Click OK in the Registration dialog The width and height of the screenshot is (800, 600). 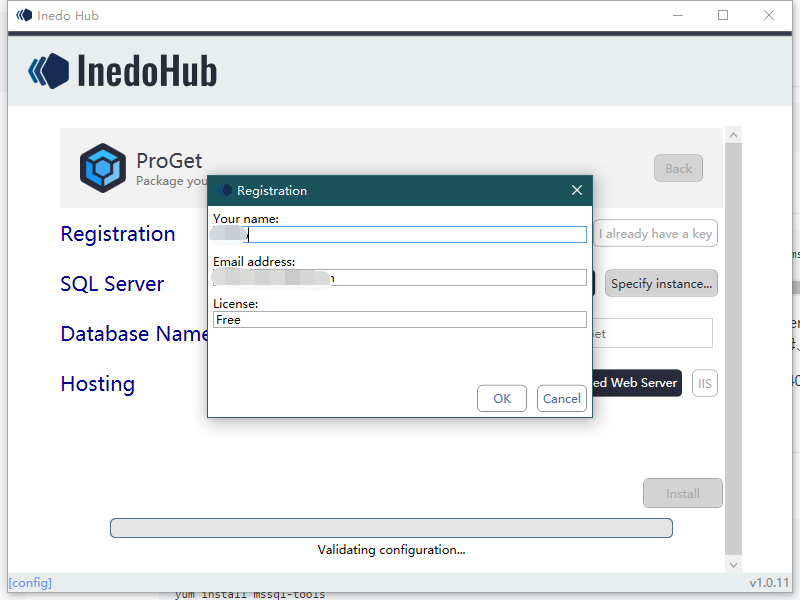502,398
